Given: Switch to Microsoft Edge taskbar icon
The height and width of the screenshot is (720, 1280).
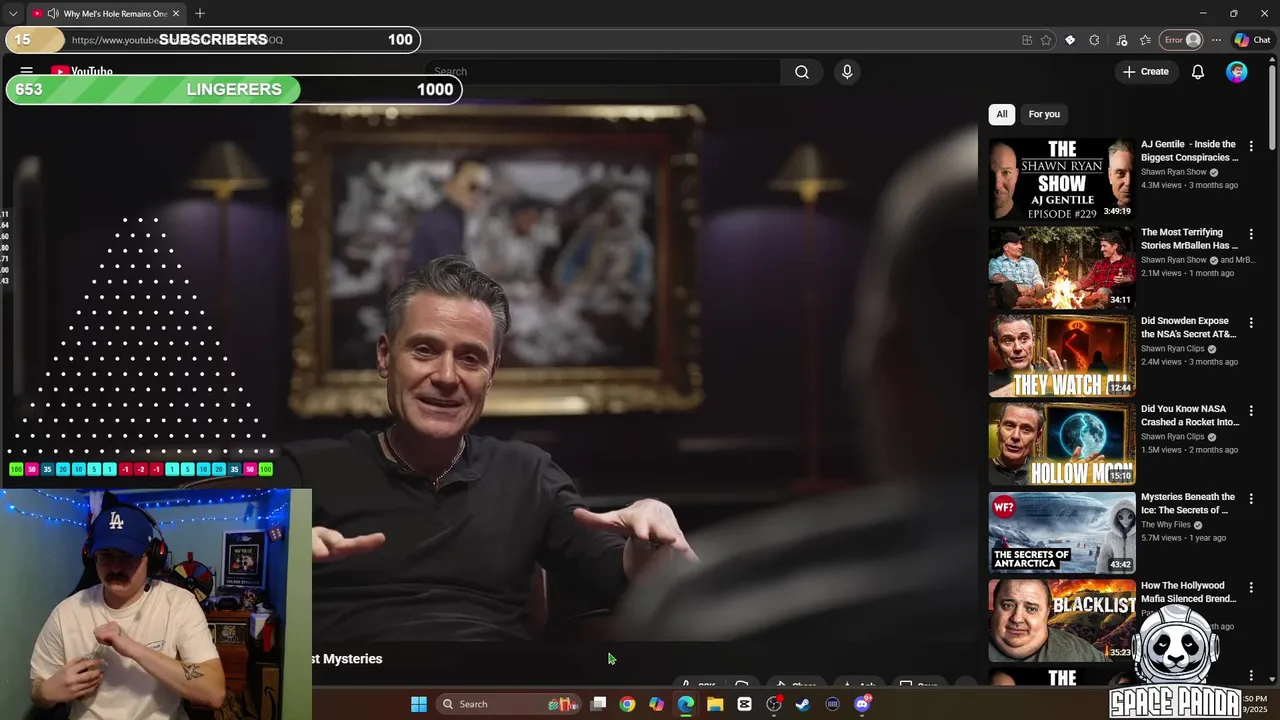Looking at the screenshot, I should coord(686,704).
